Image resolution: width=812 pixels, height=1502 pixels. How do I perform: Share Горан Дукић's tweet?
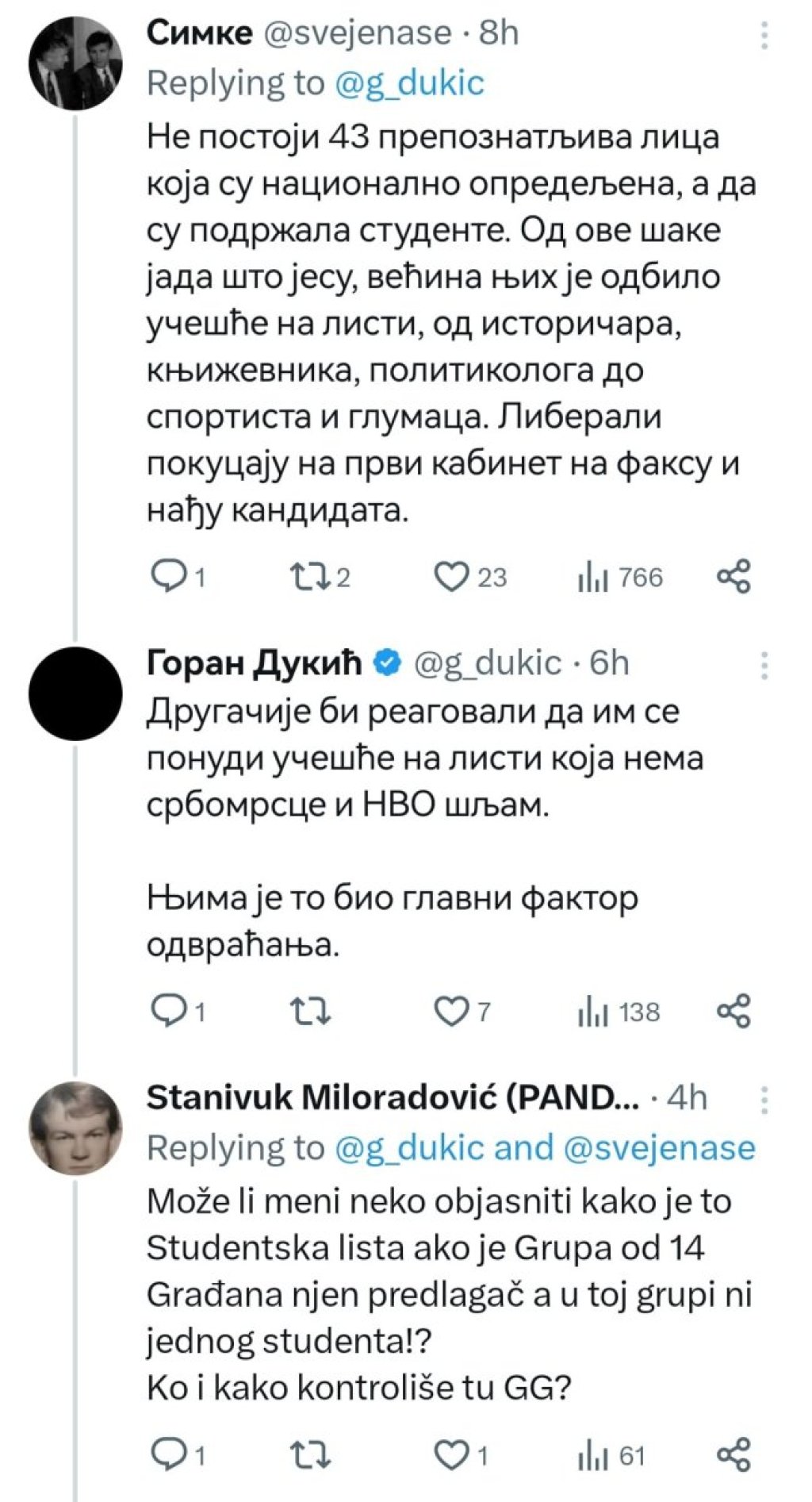point(733,1012)
